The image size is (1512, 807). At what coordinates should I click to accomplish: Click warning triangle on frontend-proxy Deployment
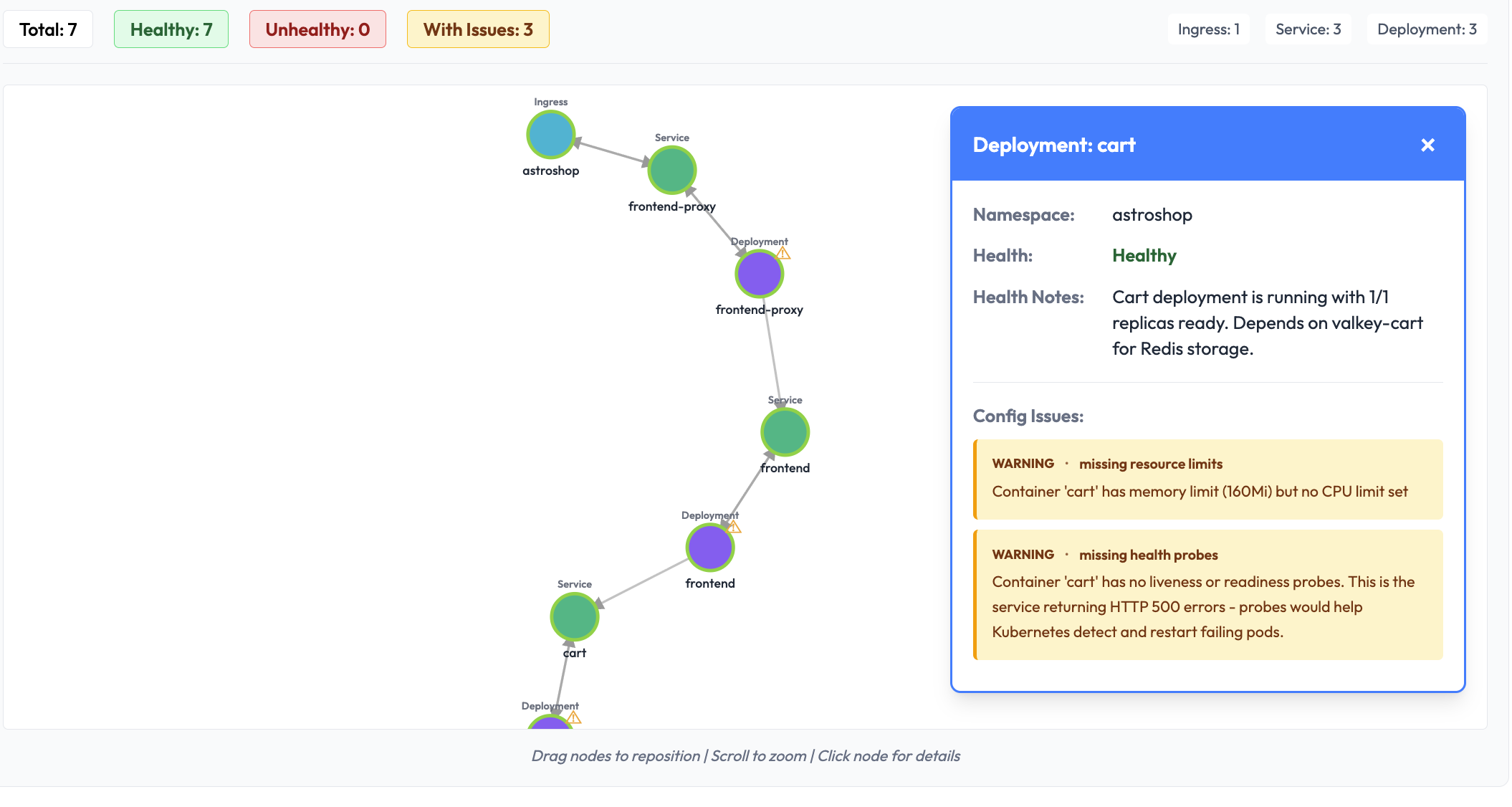783,253
